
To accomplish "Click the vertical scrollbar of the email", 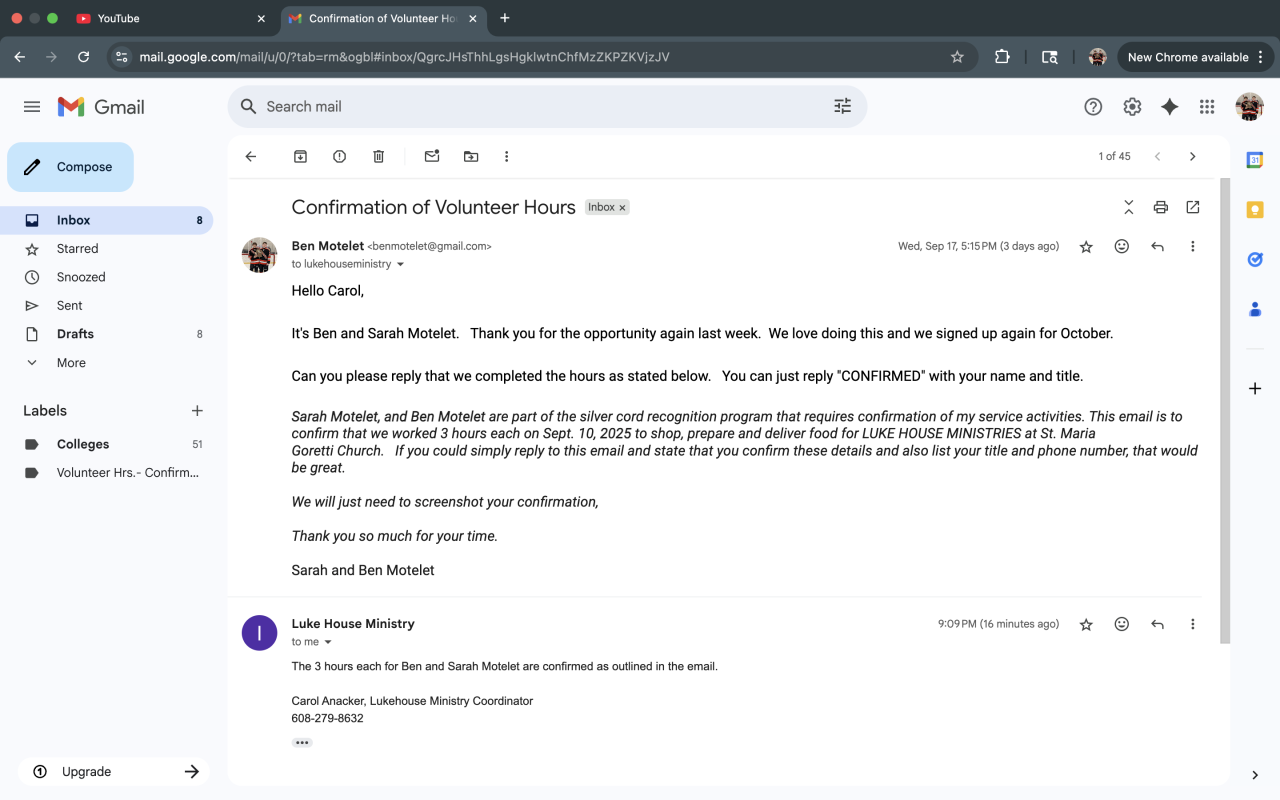I will 1225,410.
